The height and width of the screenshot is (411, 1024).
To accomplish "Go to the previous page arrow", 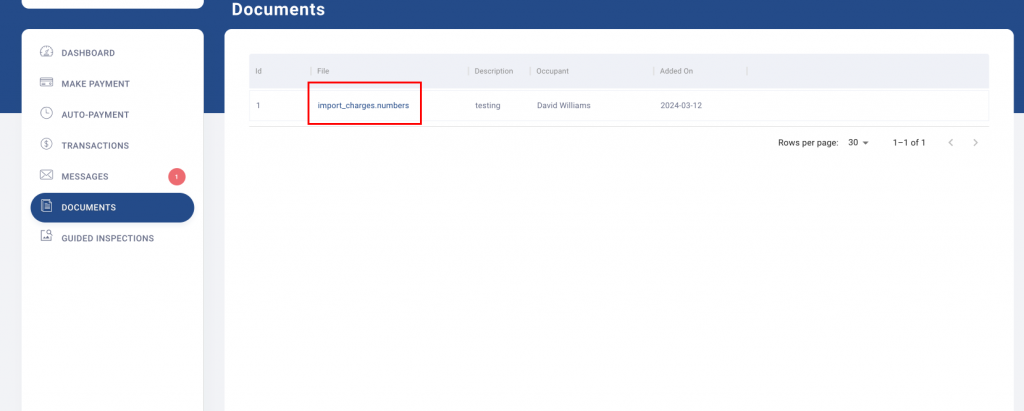I will tap(950, 143).
